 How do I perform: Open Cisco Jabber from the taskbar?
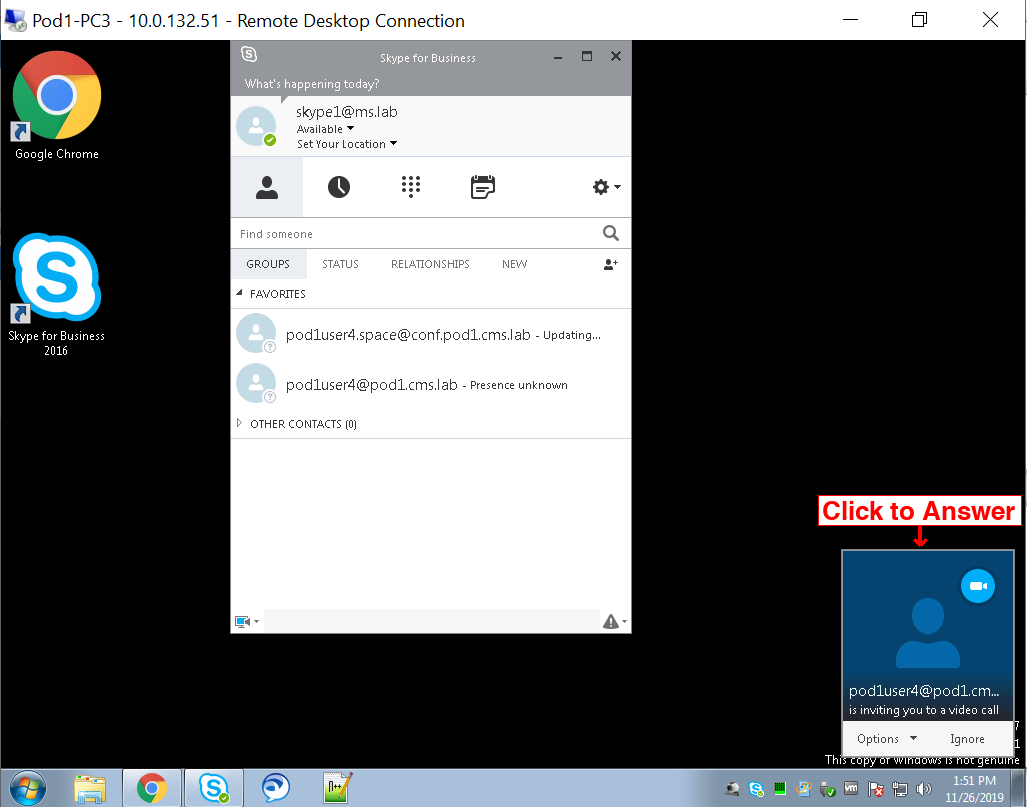click(x=276, y=788)
